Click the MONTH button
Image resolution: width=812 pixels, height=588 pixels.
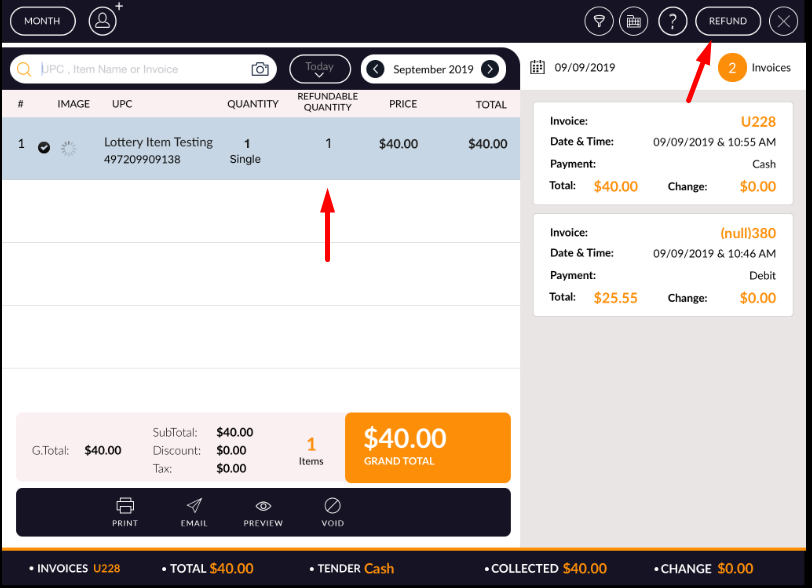42,21
